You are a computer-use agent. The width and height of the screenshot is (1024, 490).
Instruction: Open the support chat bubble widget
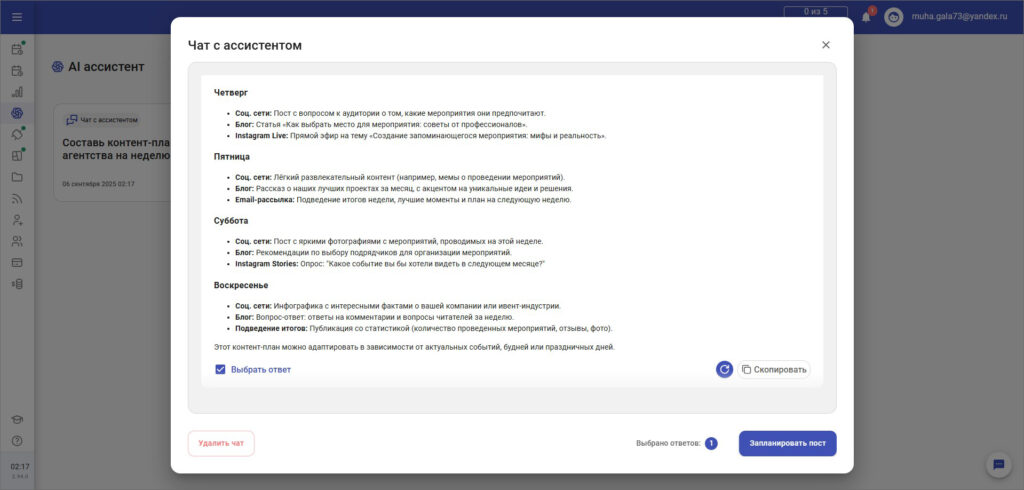[998, 465]
